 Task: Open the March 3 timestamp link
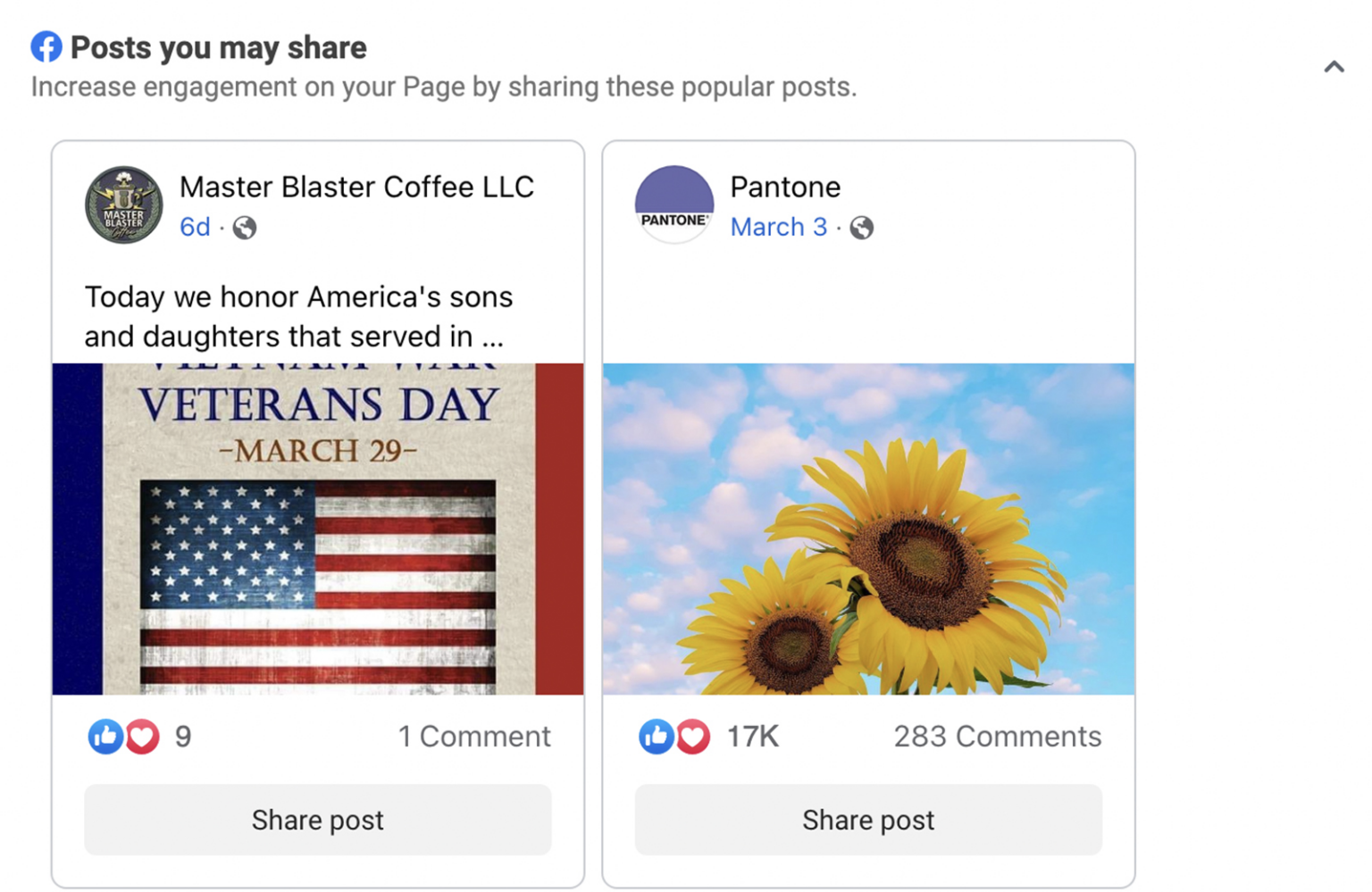click(x=778, y=228)
